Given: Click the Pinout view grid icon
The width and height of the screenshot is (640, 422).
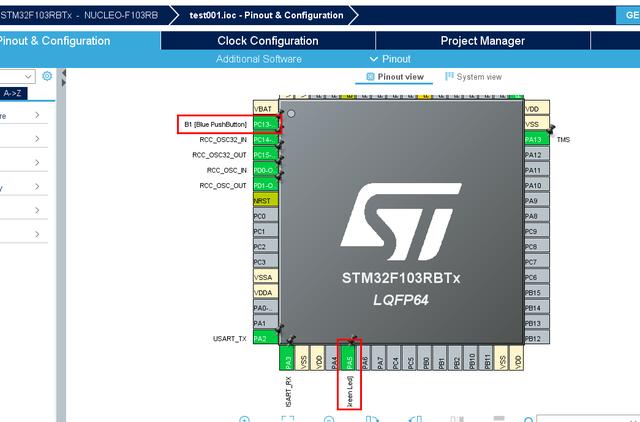Looking at the screenshot, I should point(370,77).
